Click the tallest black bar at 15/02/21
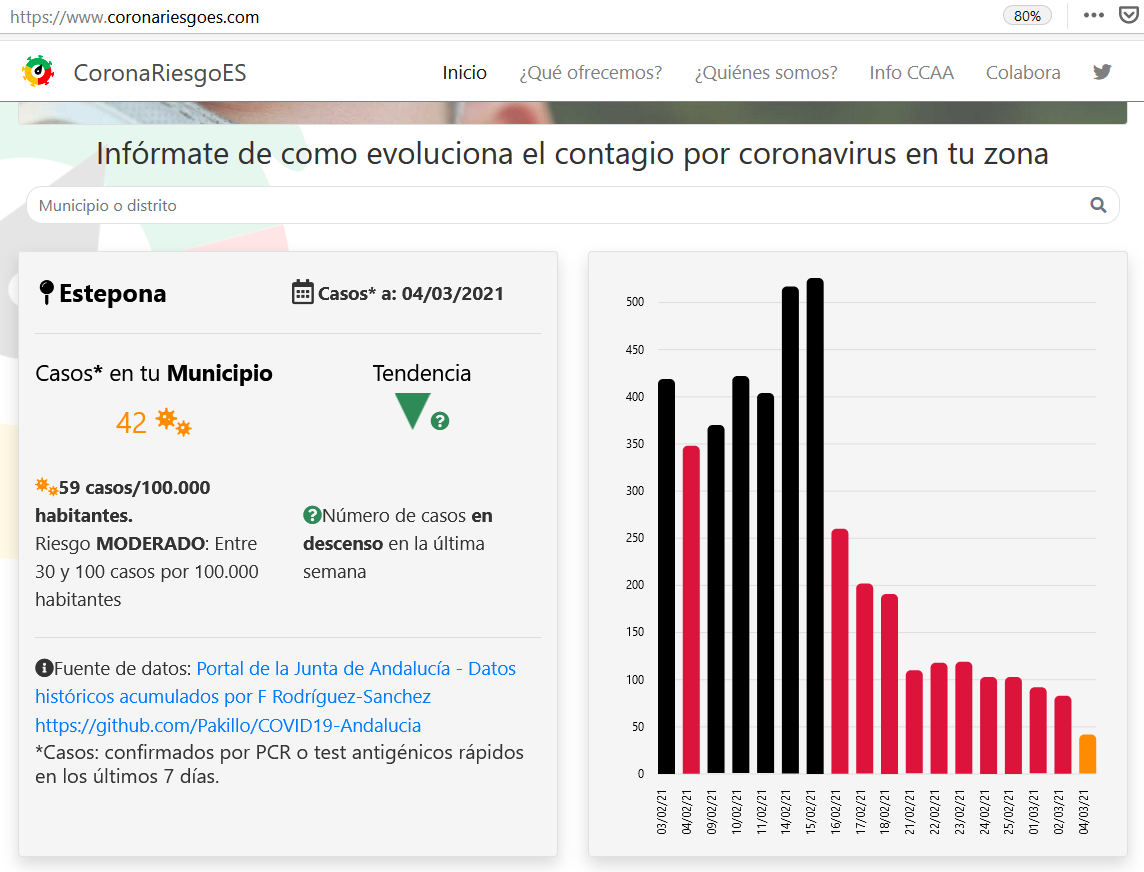 click(x=815, y=525)
